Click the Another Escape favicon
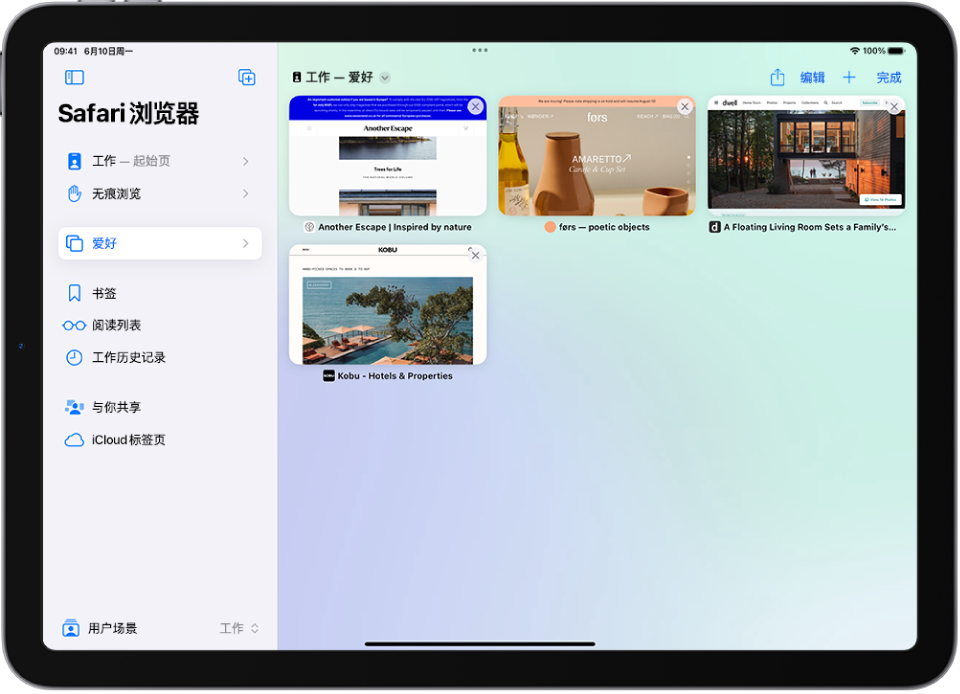 (x=310, y=227)
